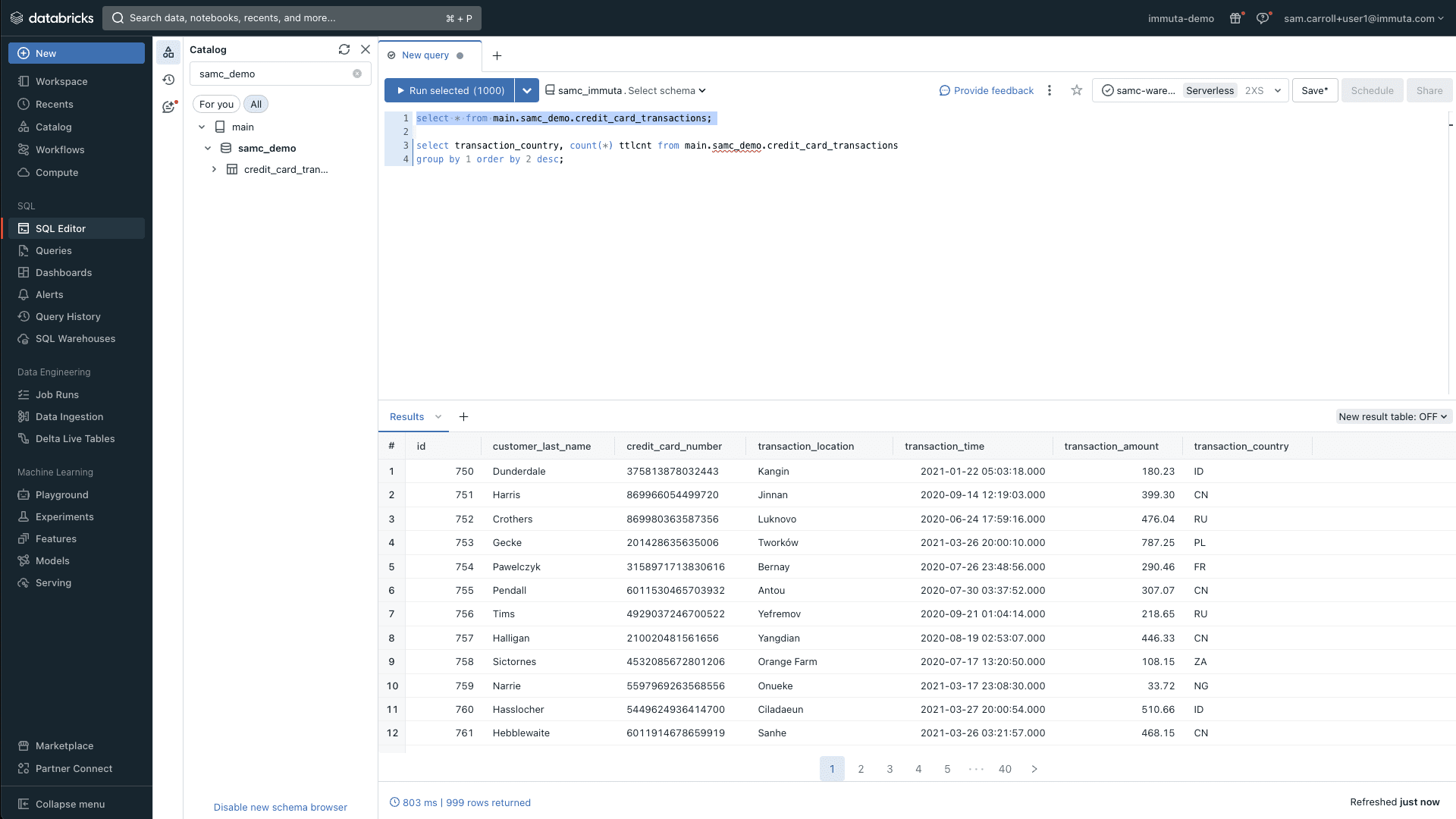
Task: Switch to the New query tab
Action: 425,55
